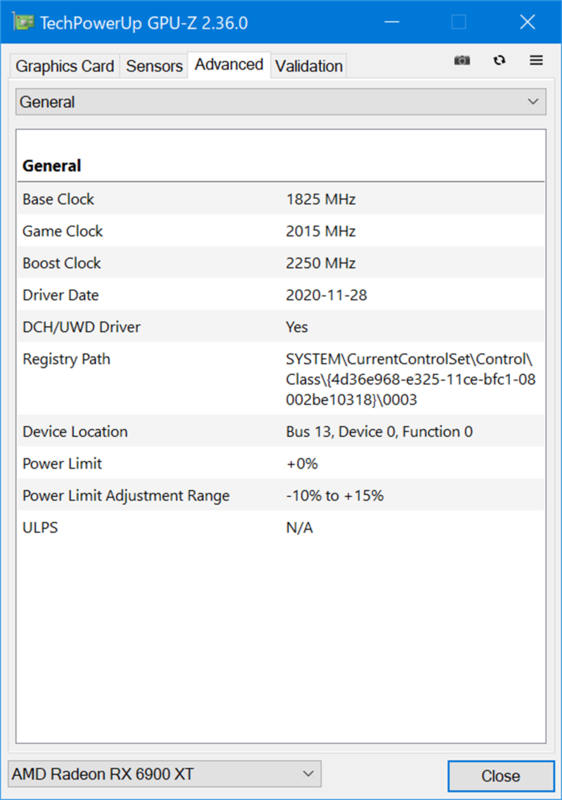The height and width of the screenshot is (800, 562).
Task: Click the Close button
Action: (x=501, y=776)
